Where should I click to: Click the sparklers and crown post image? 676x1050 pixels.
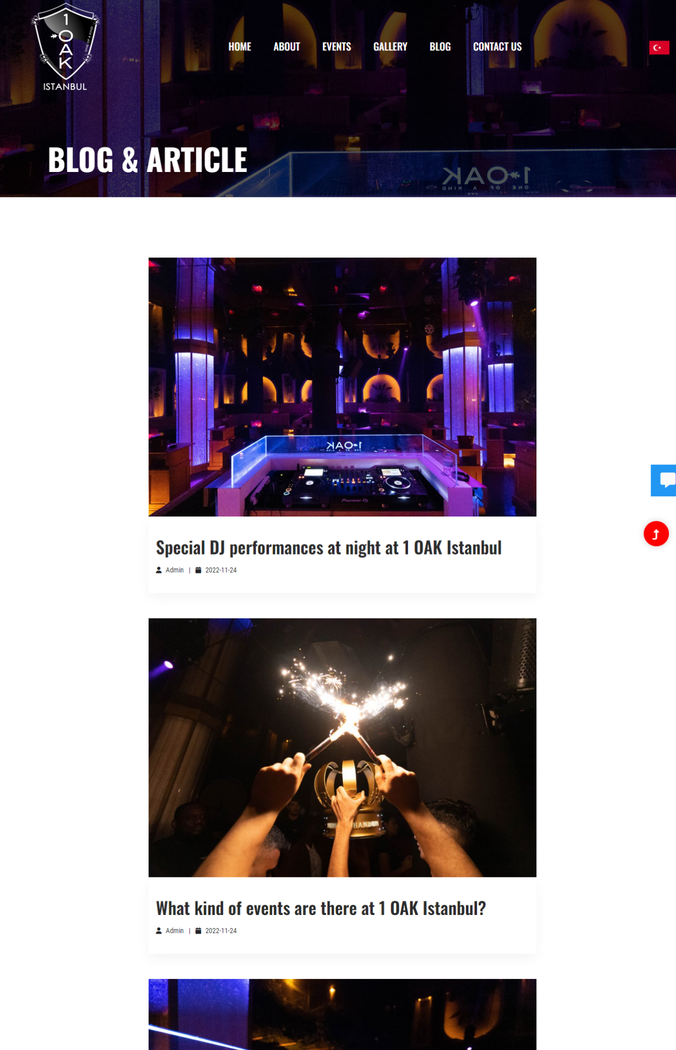[342, 747]
